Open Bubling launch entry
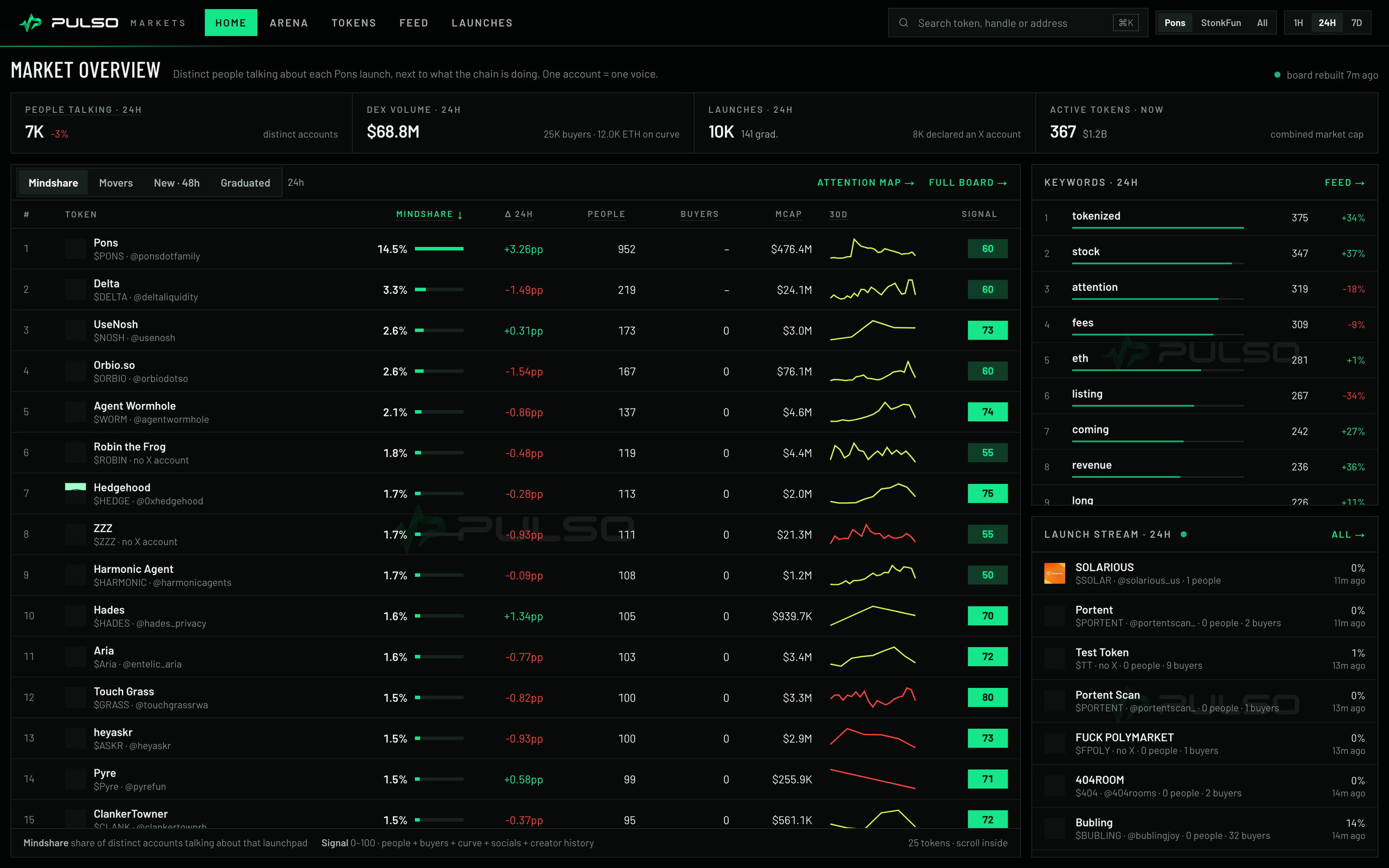This screenshot has height=868, width=1389. (1205, 829)
